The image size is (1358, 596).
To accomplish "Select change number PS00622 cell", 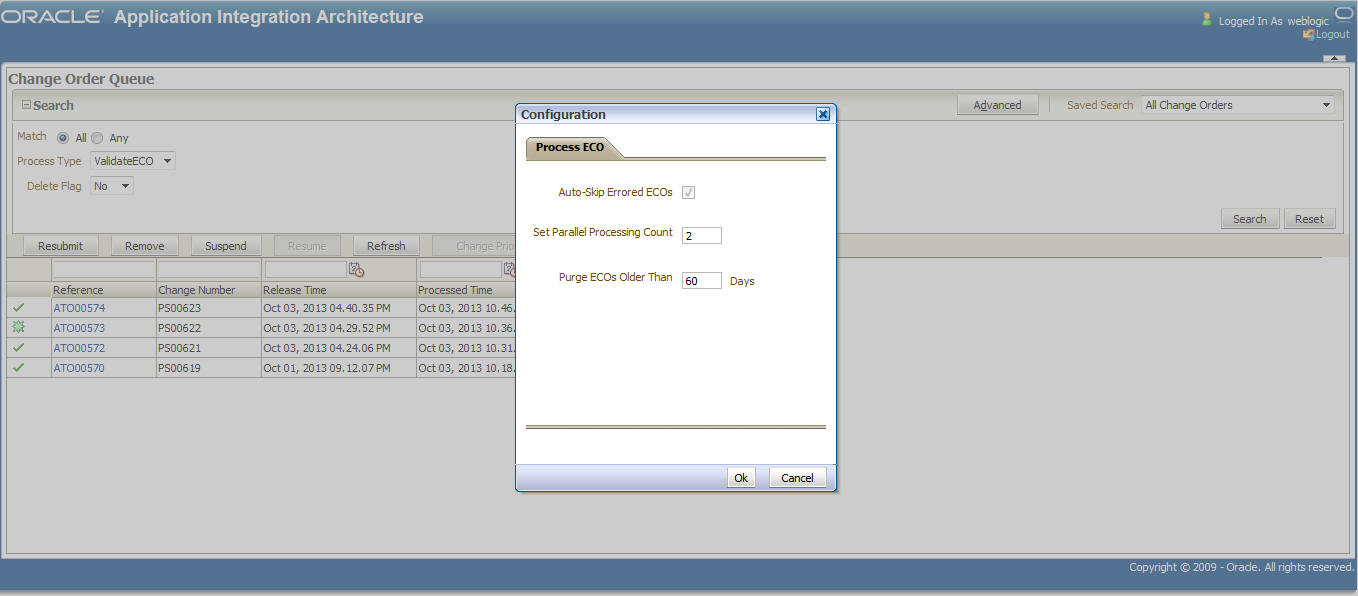I will pyautogui.click(x=208, y=328).
